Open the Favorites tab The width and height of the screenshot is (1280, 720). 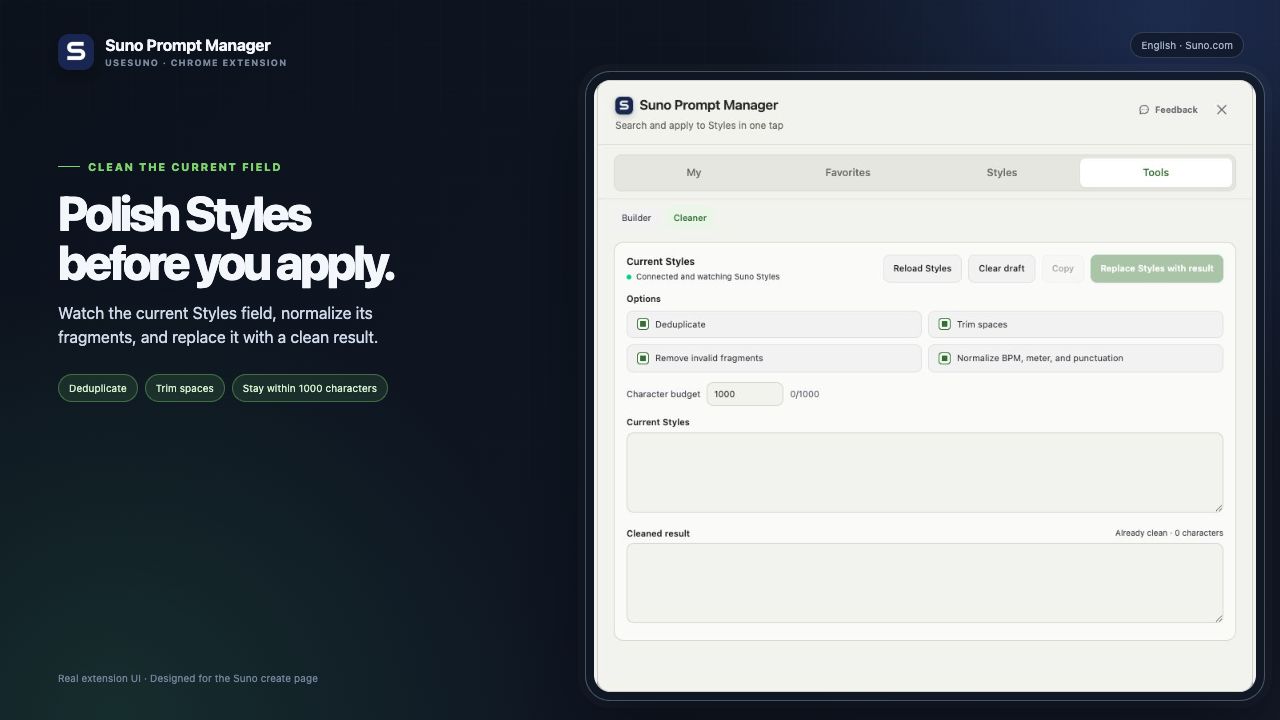tap(848, 172)
